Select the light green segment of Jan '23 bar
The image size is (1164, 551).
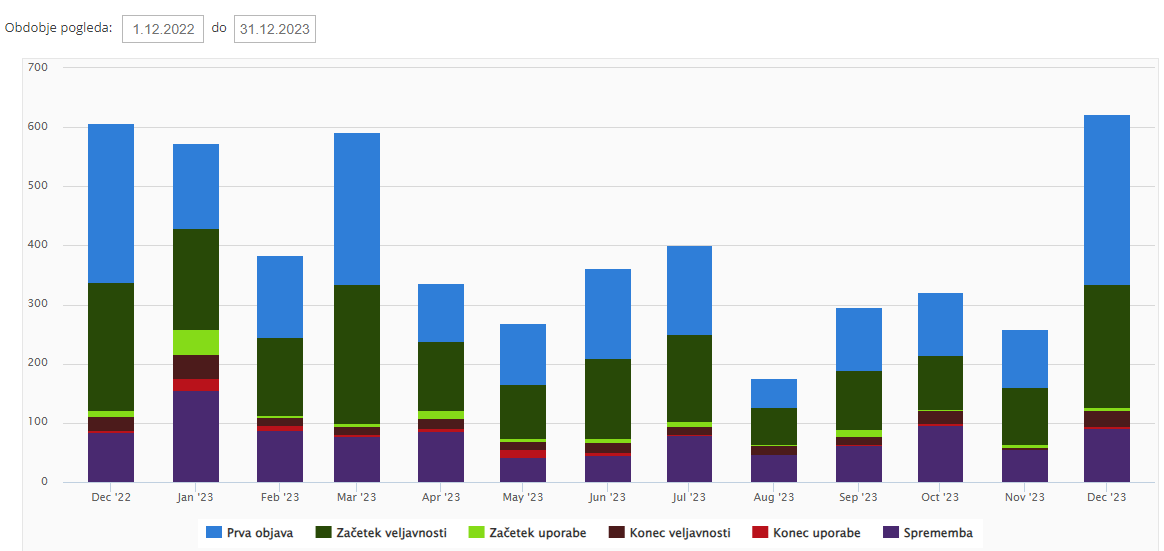[x=196, y=342]
